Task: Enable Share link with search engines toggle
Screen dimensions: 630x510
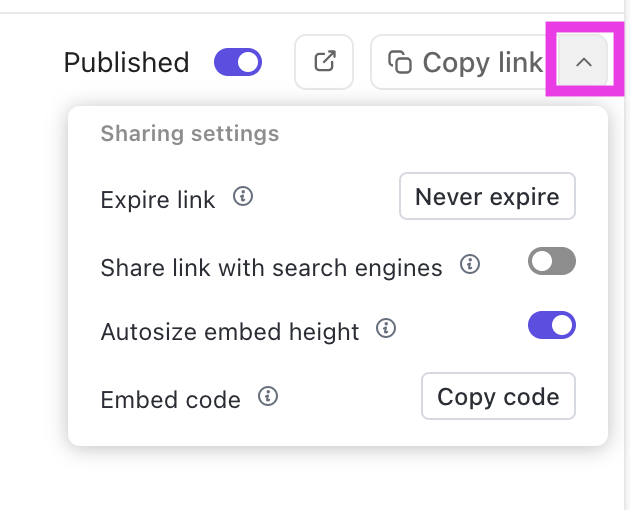Action: 552,262
